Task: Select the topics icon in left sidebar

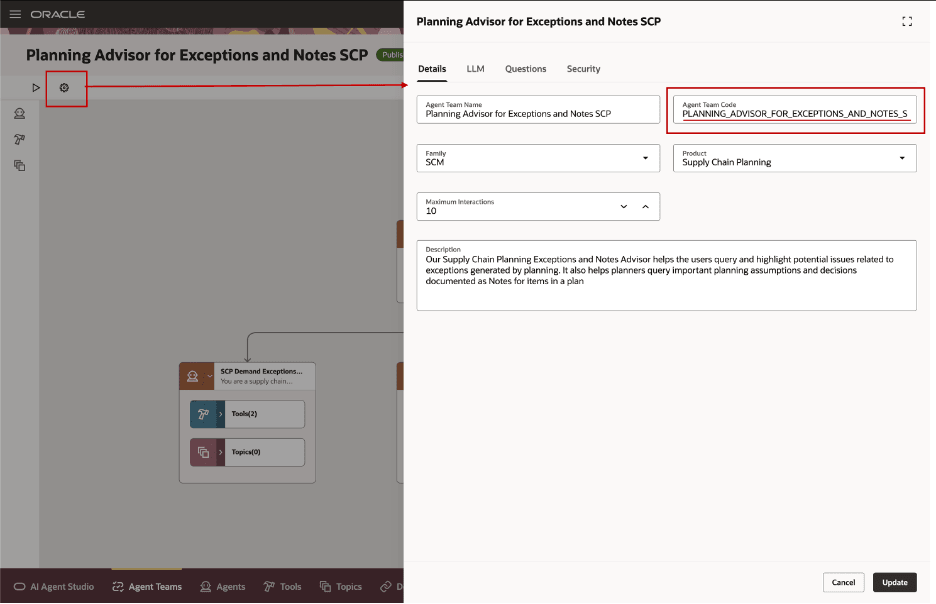Action: pos(20,165)
